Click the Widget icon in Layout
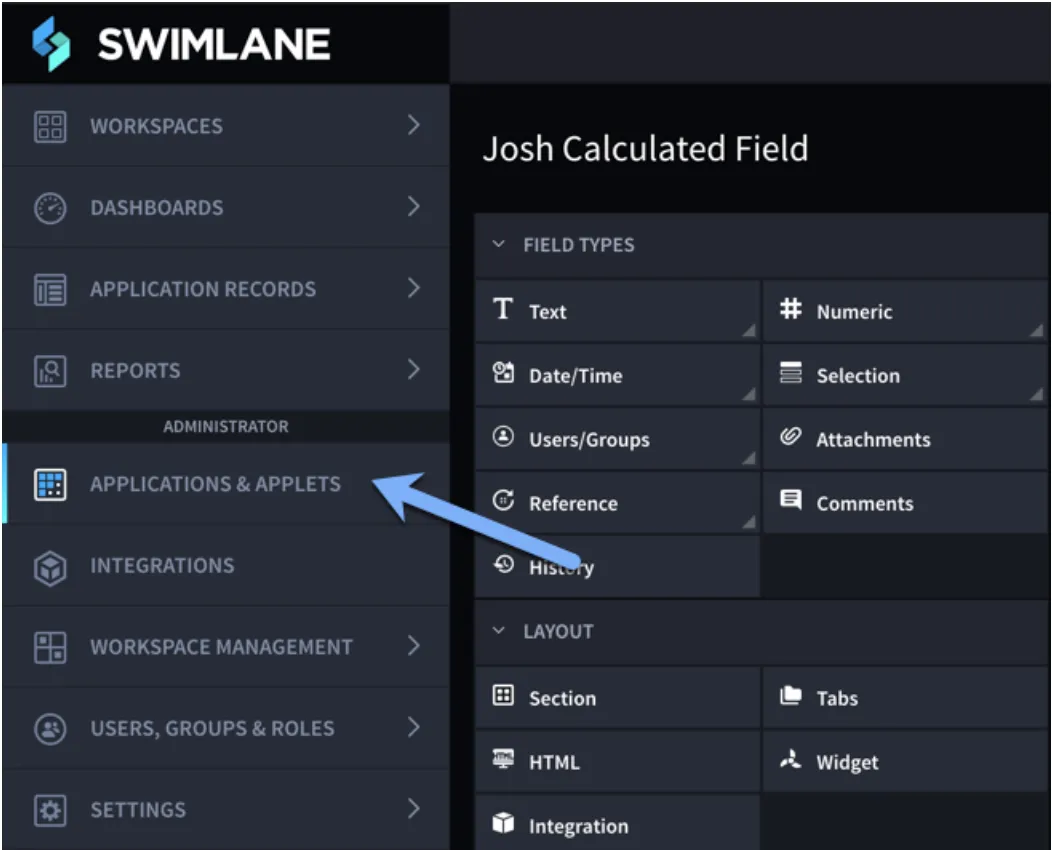Screen dimensions: 1052x850 (x=791, y=759)
